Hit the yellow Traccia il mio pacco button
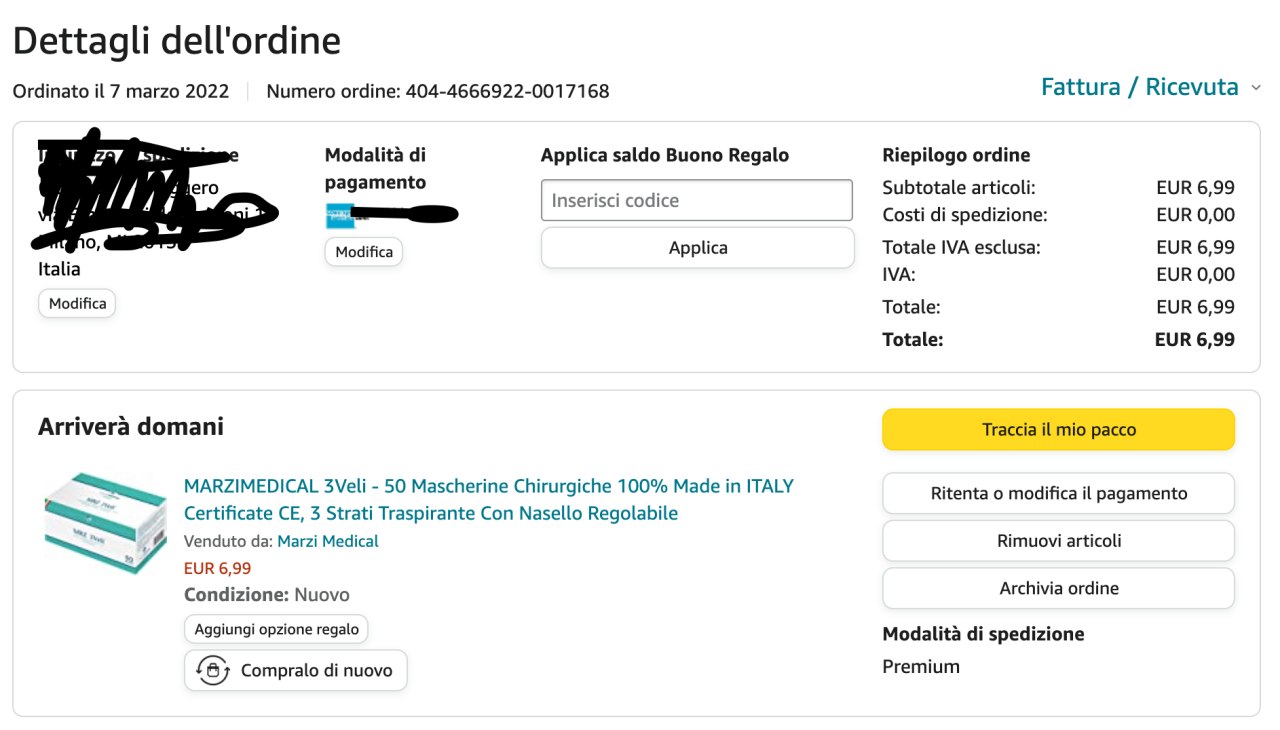Viewport: 1280px width, 730px height. (x=1058, y=430)
